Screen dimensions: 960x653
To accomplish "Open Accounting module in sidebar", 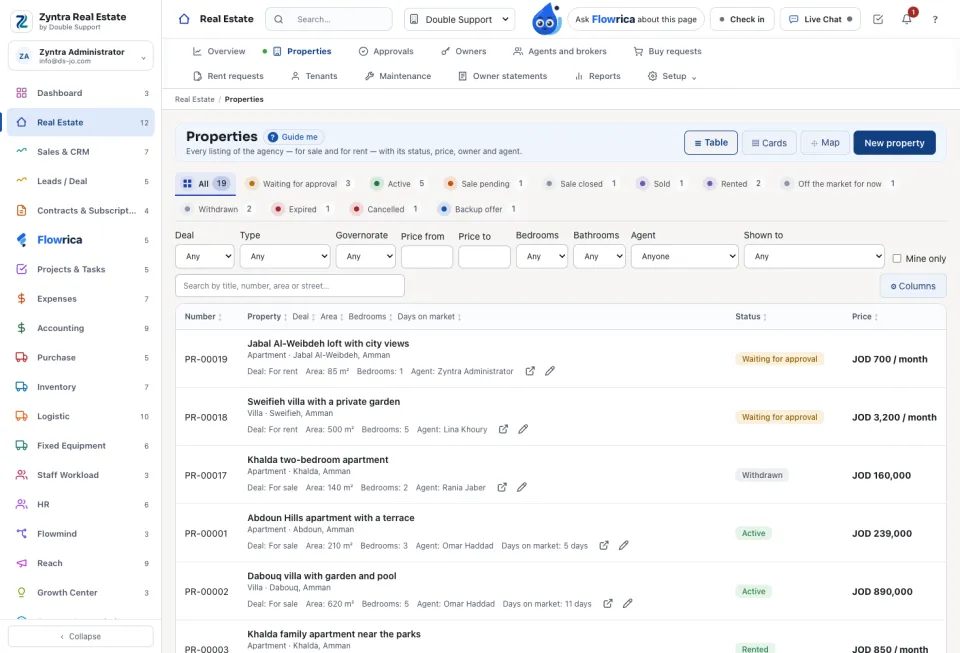I will (81, 328).
